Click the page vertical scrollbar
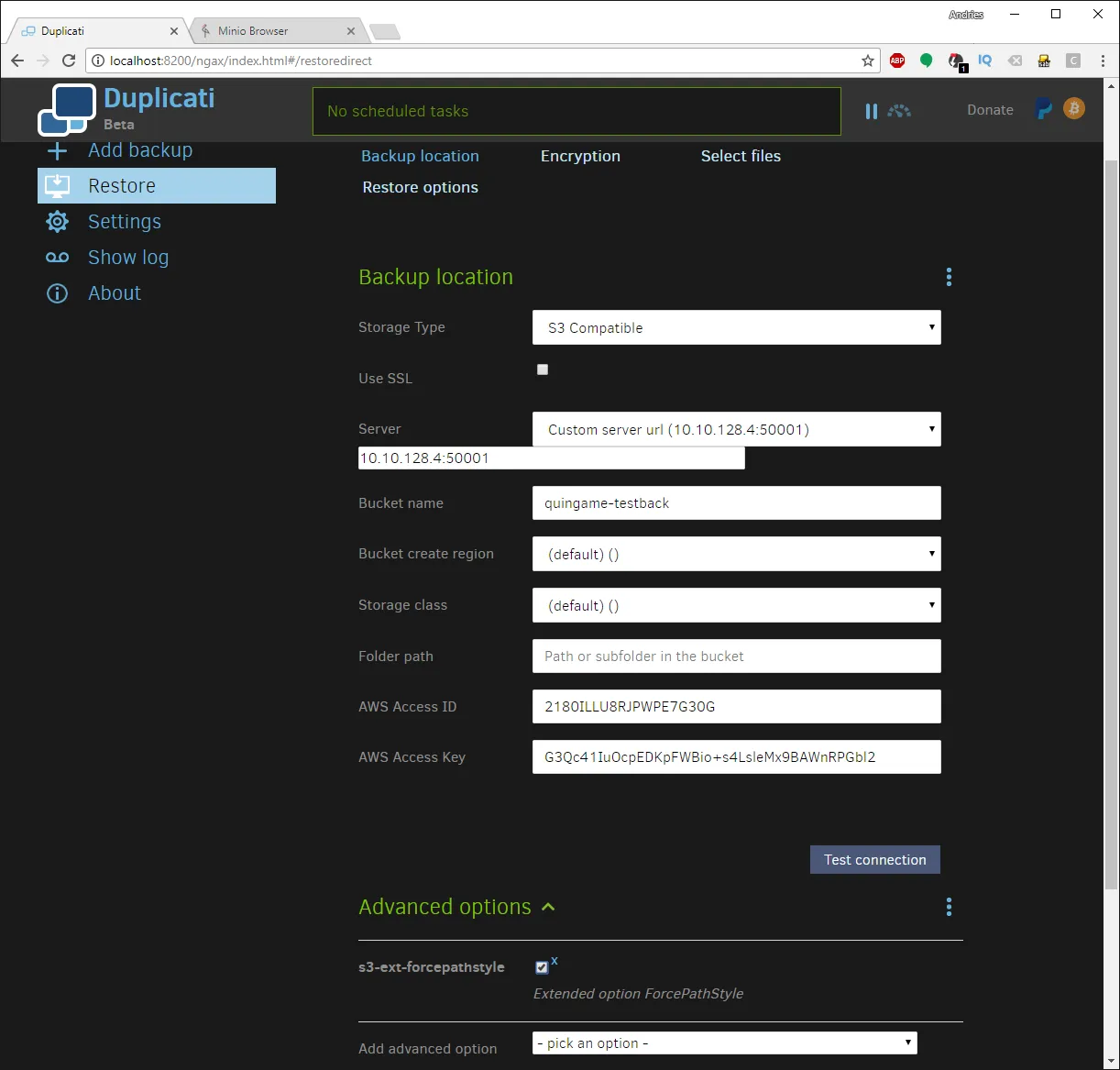 pos(1111,523)
